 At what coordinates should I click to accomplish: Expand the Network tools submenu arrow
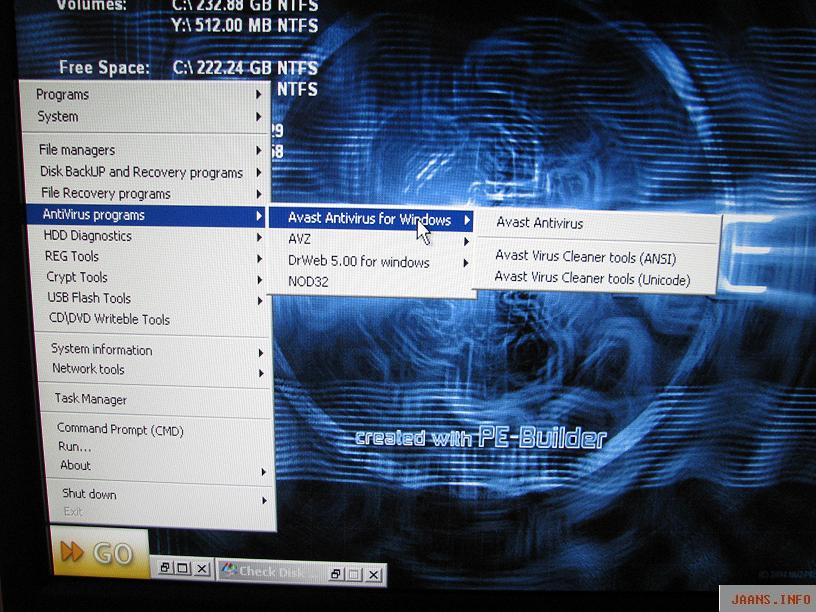[261, 374]
